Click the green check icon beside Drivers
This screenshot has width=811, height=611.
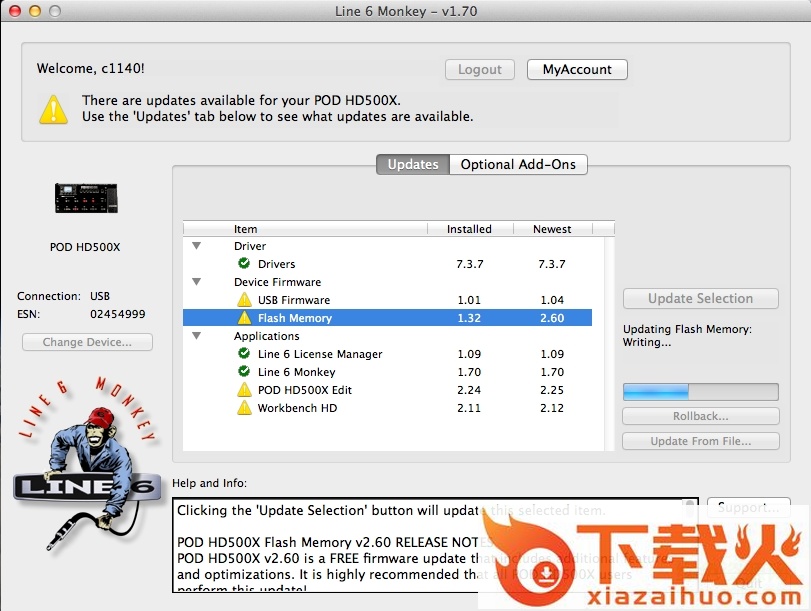pos(244,263)
